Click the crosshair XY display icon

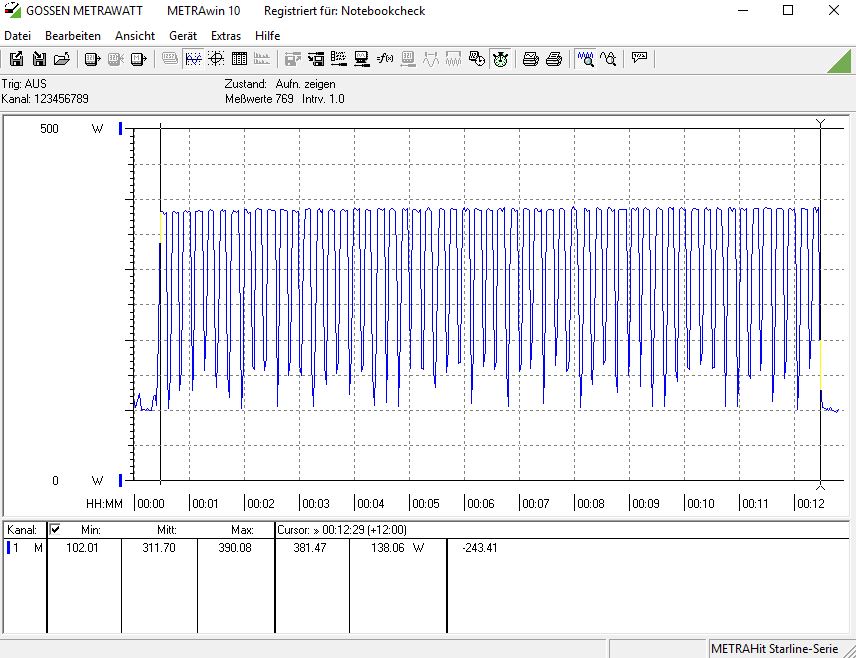(x=216, y=59)
